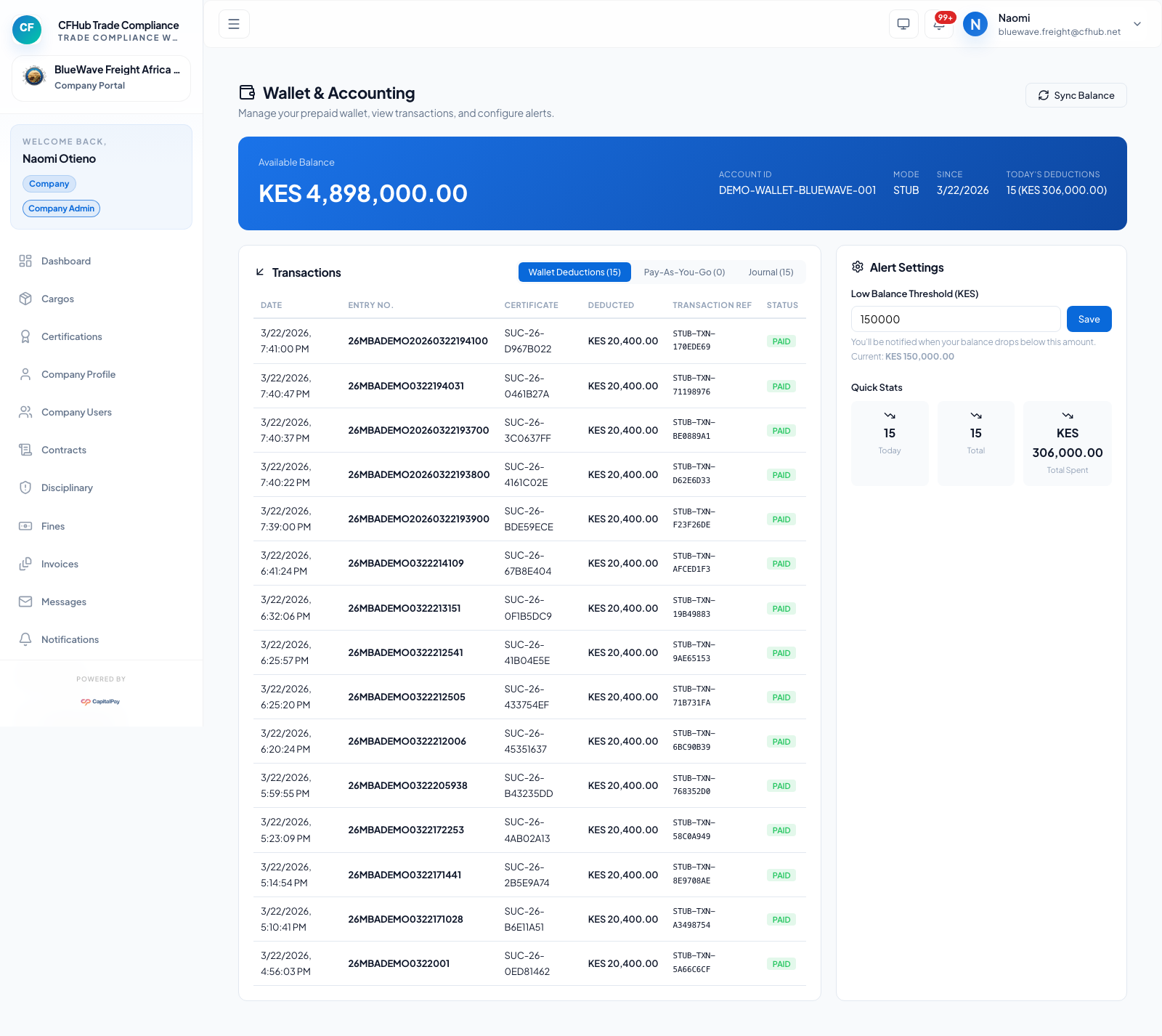The height and width of the screenshot is (1036, 1162).
Task: Toggle the sidebar using the hamburger button
Action: (233, 24)
